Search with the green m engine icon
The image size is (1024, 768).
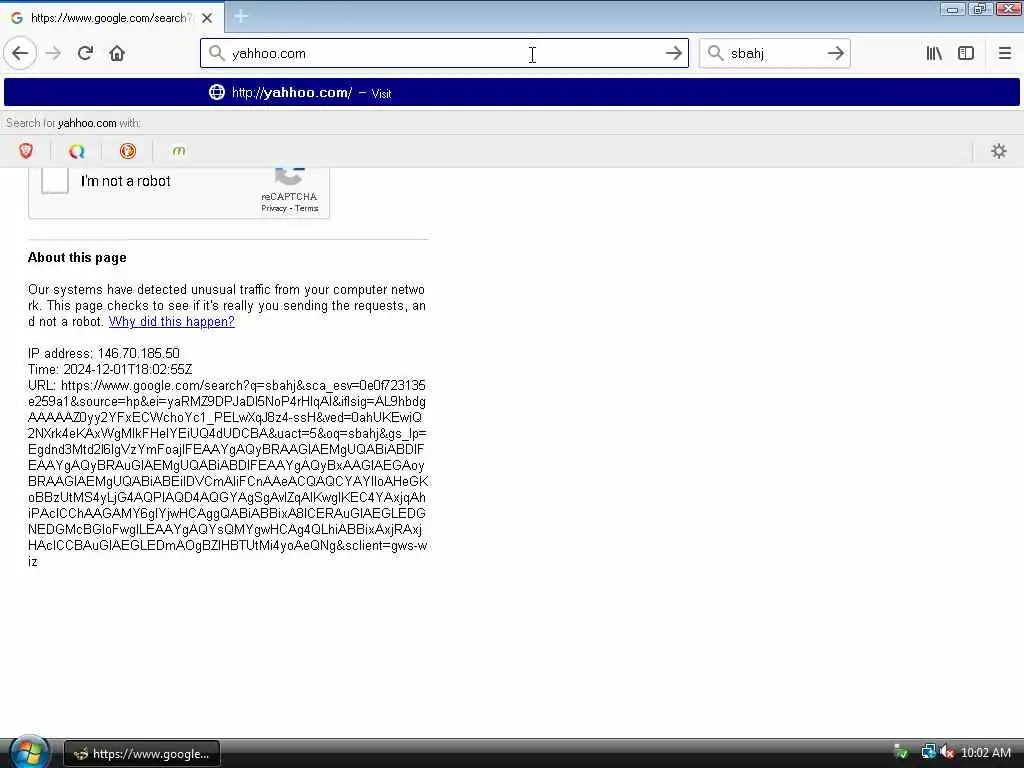tap(179, 152)
